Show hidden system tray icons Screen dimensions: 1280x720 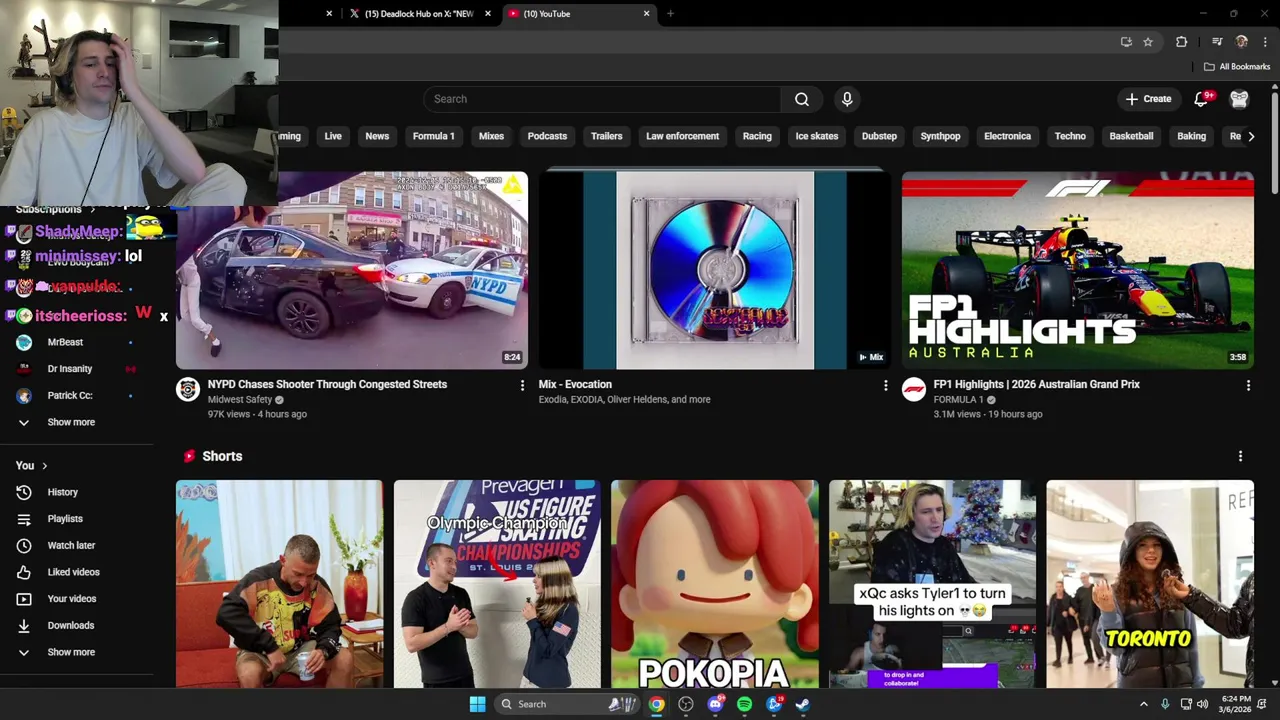tap(1144, 704)
